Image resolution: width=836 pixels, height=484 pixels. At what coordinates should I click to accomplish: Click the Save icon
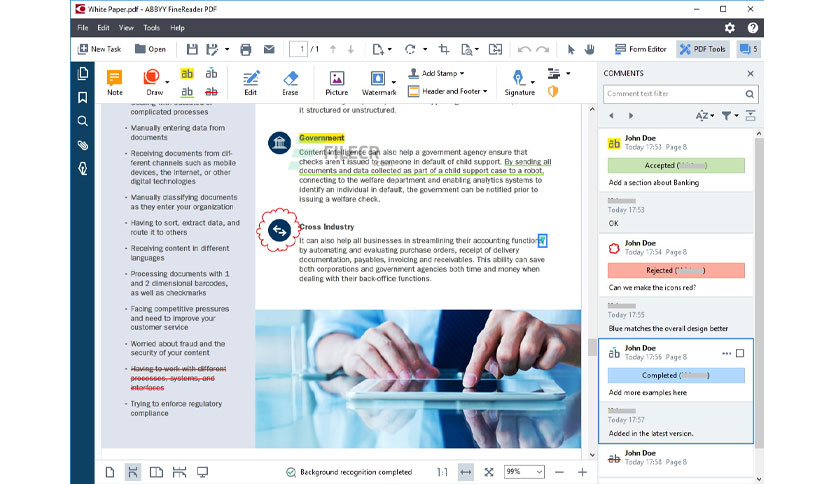192,49
